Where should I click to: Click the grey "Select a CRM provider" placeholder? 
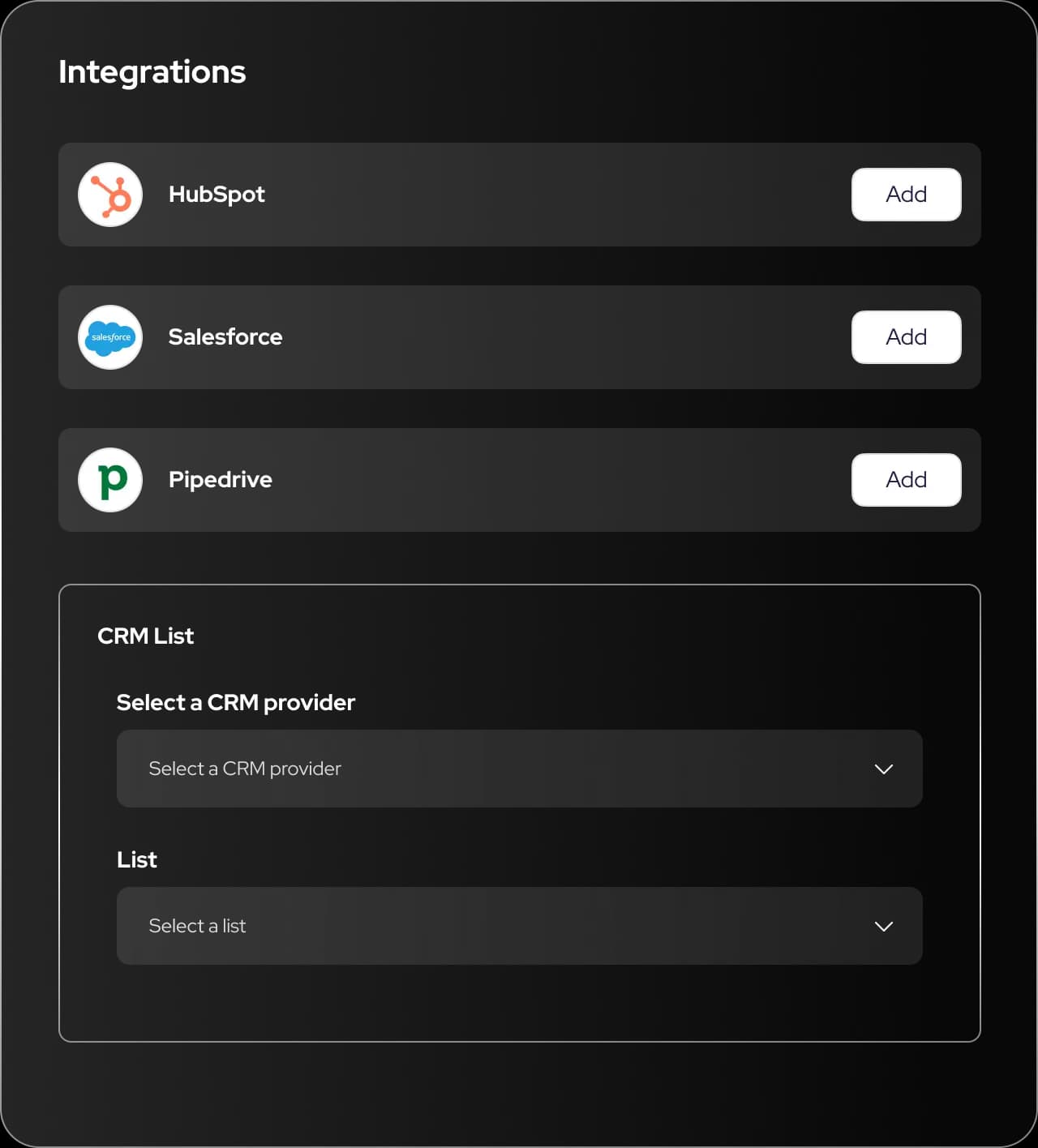tap(245, 769)
